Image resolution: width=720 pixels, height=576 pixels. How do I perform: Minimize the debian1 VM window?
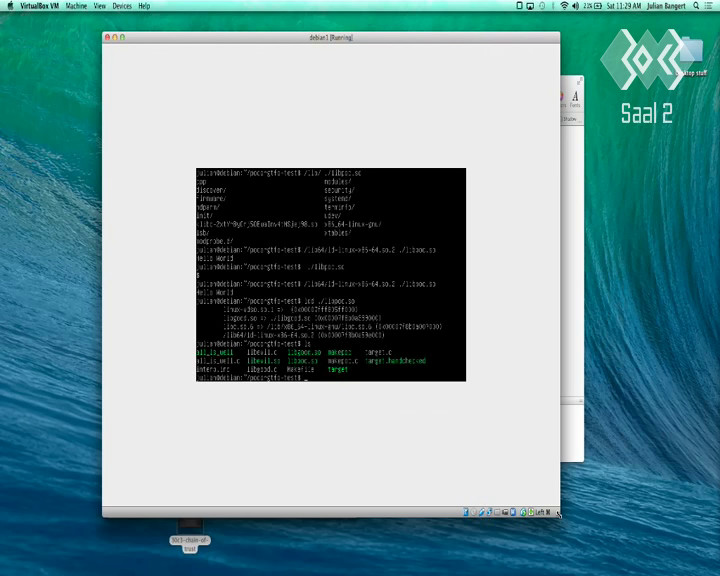[x=115, y=37]
